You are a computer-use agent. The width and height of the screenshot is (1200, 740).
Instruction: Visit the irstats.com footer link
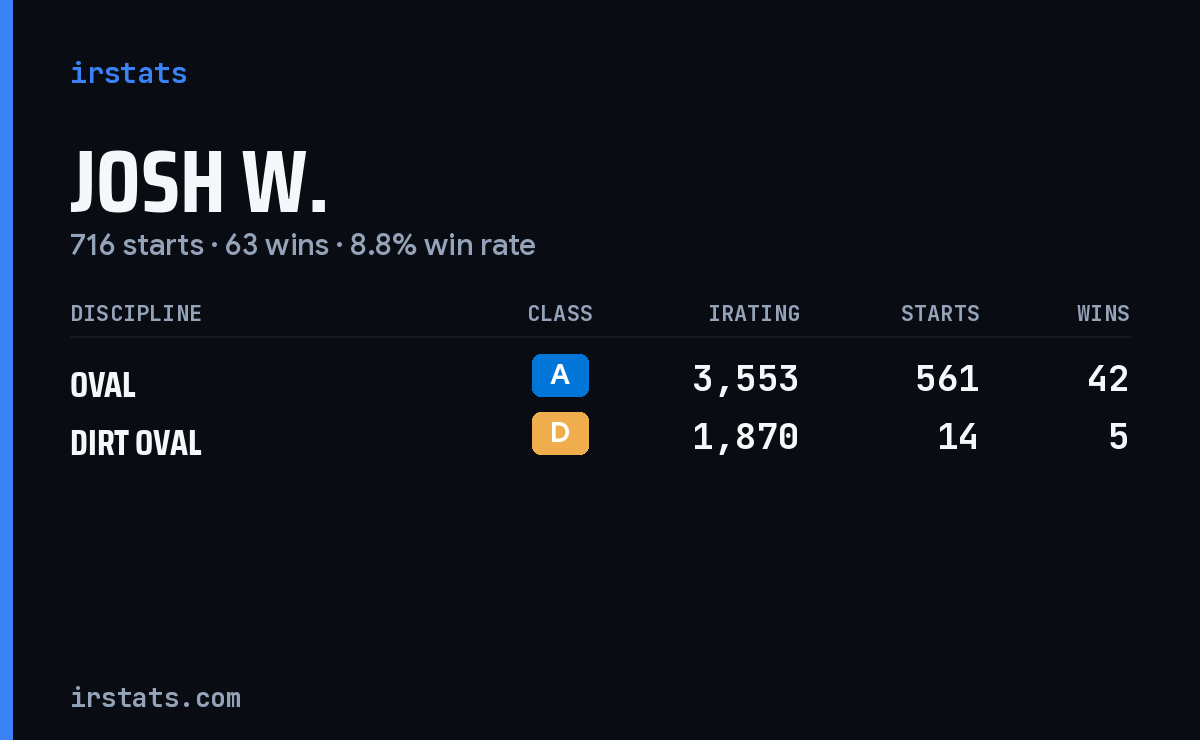(155, 698)
